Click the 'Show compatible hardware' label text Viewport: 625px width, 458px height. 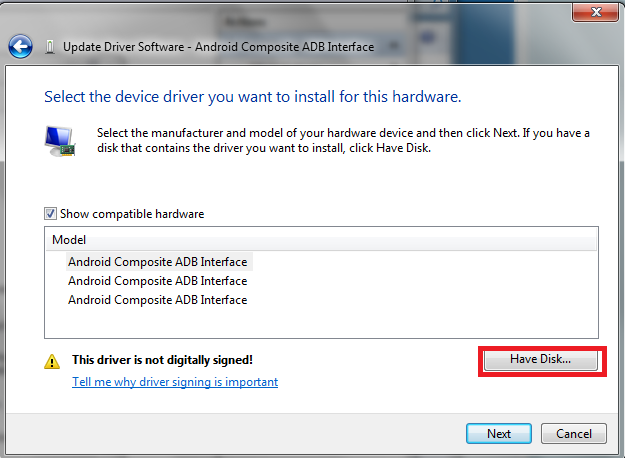(132, 214)
